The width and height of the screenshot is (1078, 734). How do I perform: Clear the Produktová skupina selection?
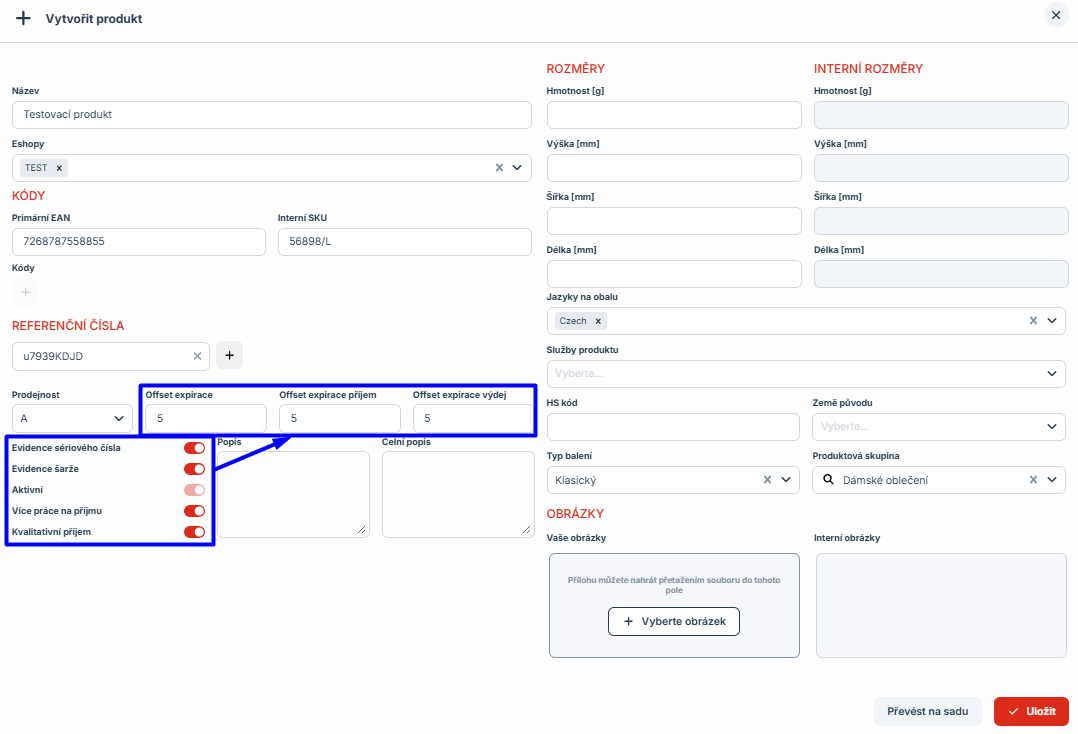[x=1034, y=480]
